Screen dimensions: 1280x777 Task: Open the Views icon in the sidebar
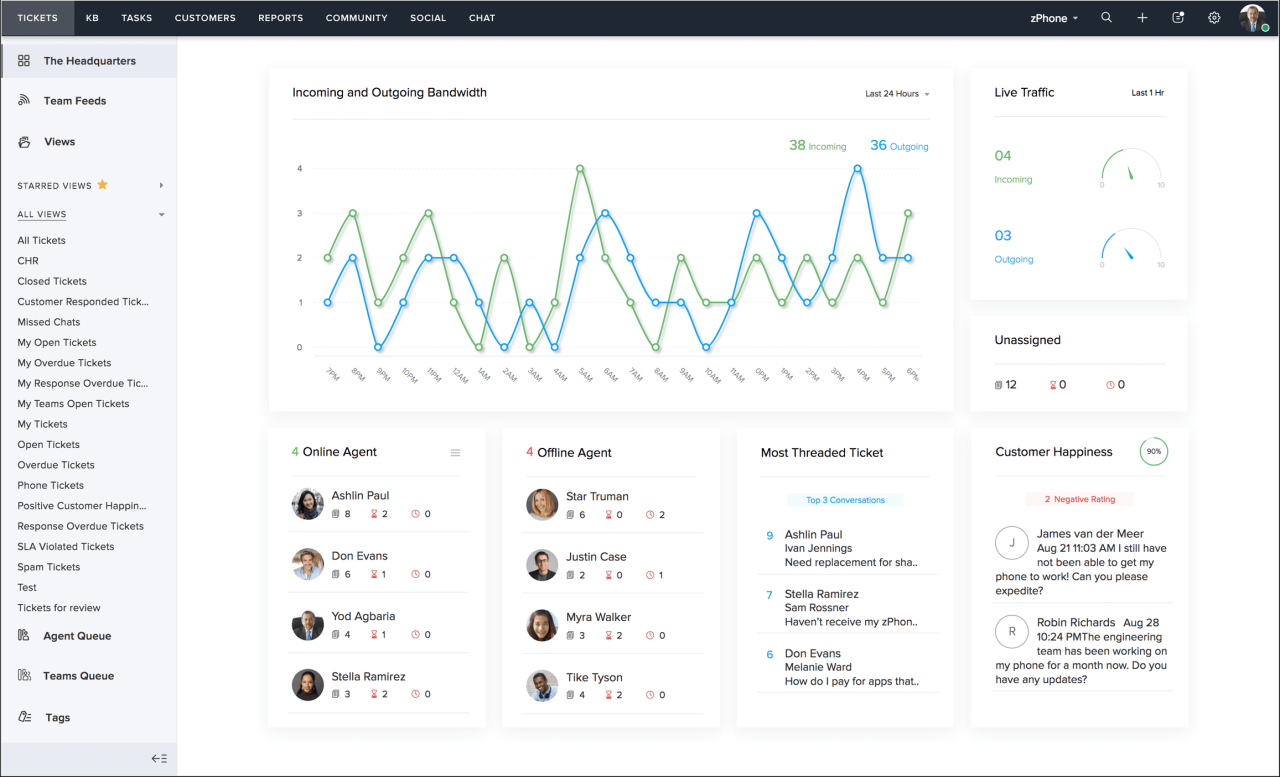coord(23,141)
